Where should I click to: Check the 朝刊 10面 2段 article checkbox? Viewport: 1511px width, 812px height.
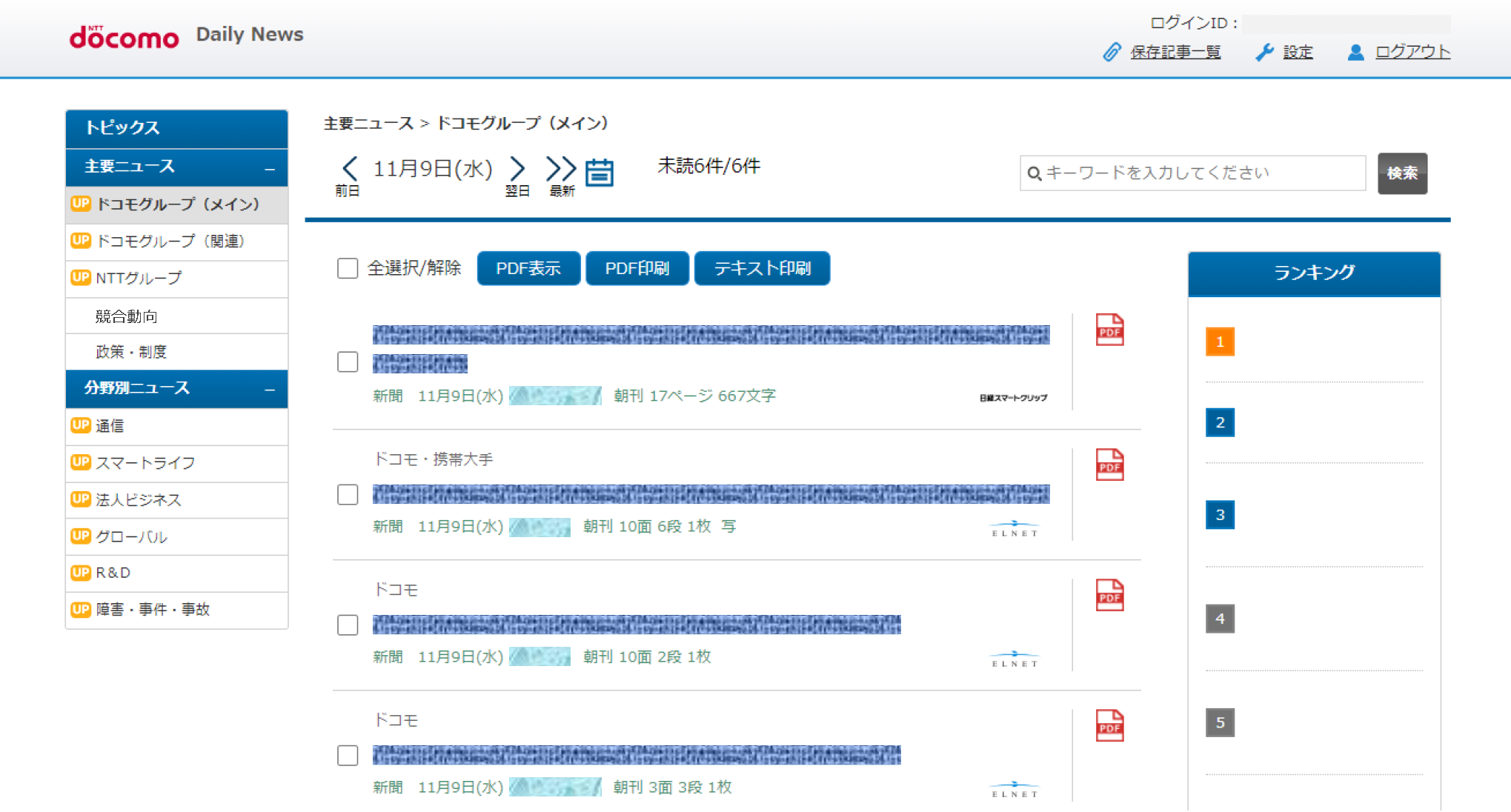348,625
